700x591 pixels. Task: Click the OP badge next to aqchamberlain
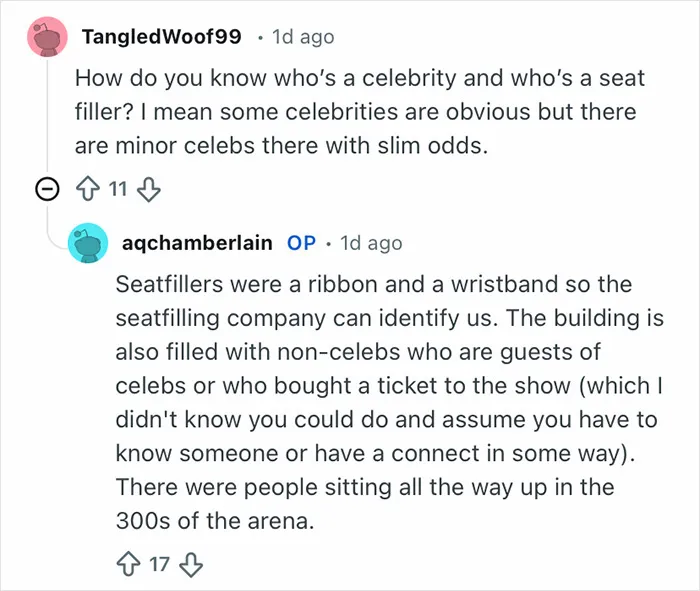[301, 243]
